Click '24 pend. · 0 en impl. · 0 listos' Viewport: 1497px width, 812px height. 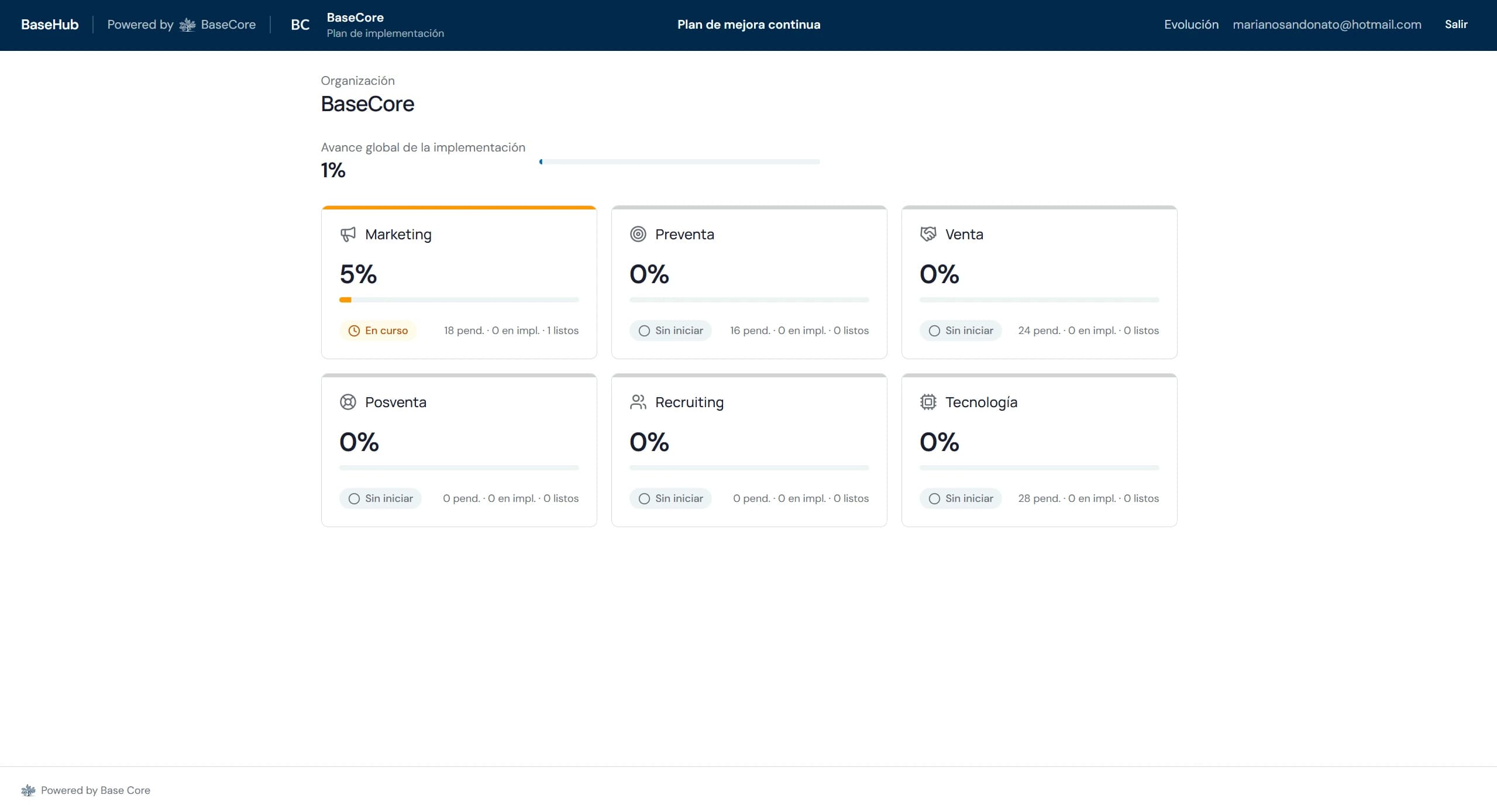point(1088,331)
